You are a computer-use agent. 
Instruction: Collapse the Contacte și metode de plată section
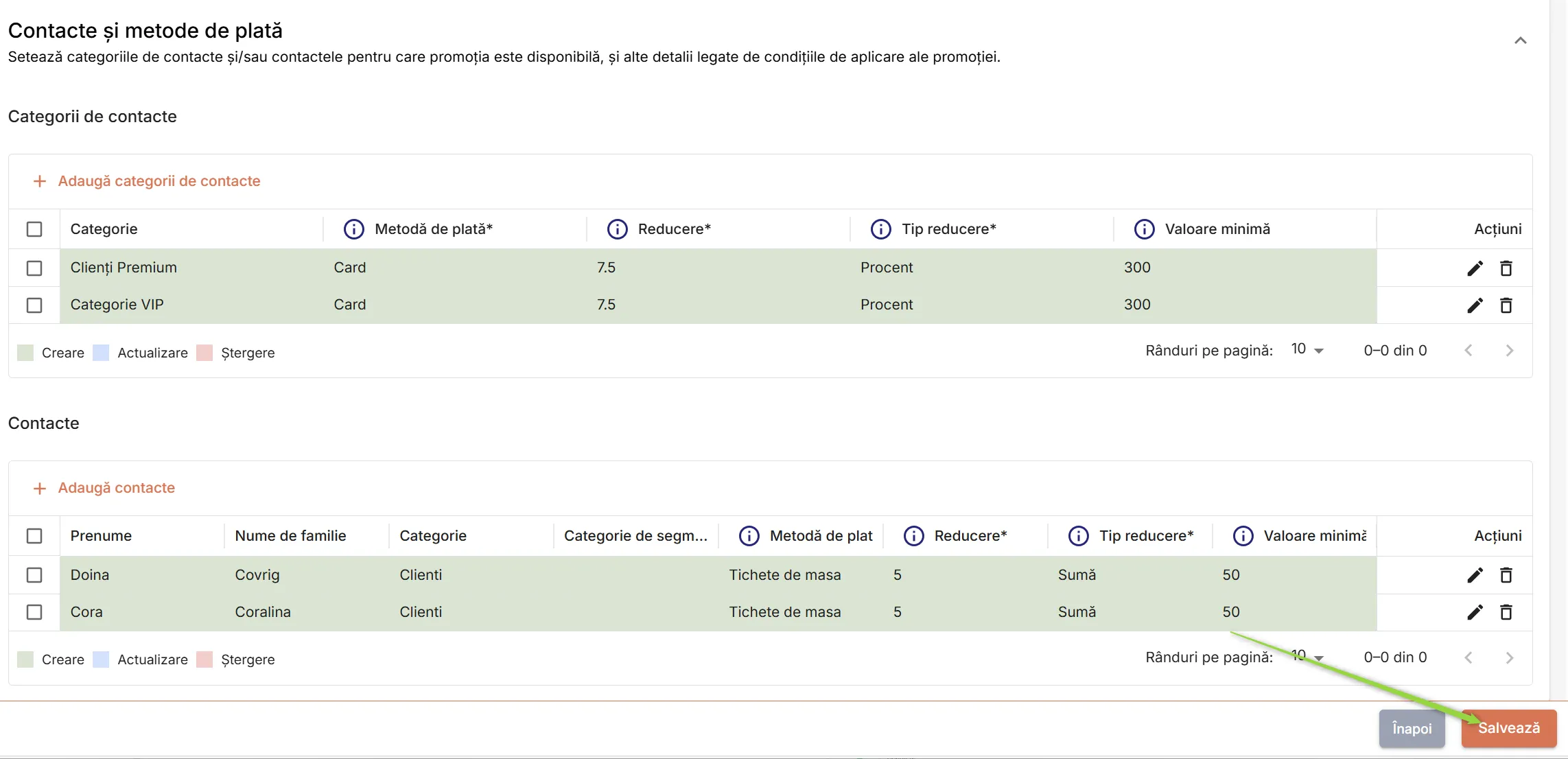point(1521,40)
